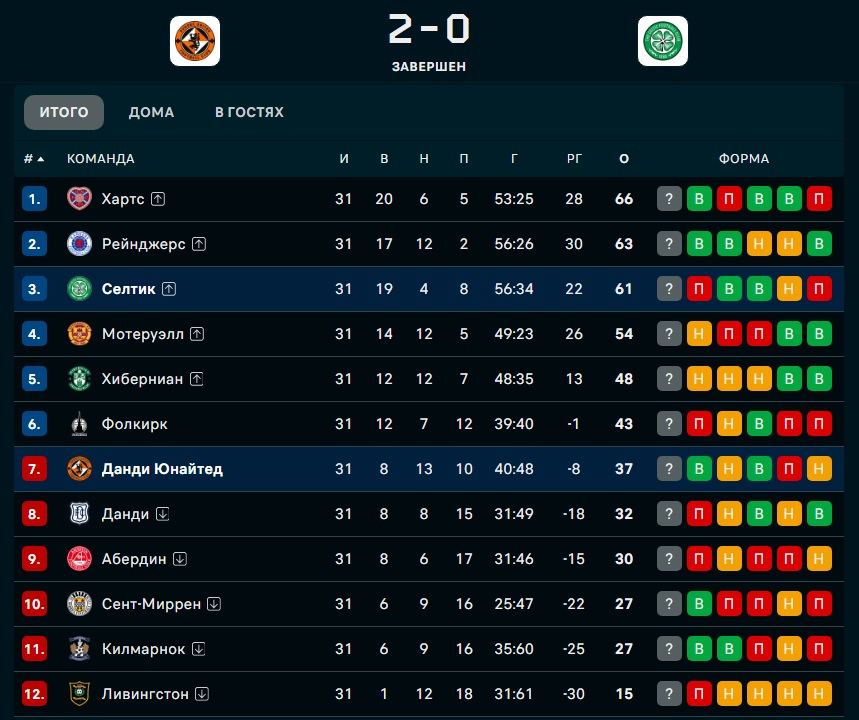Click the relegation arrow icon beside Ливингстон
The height and width of the screenshot is (720, 859).
pyautogui.click(x=202, y=694)
